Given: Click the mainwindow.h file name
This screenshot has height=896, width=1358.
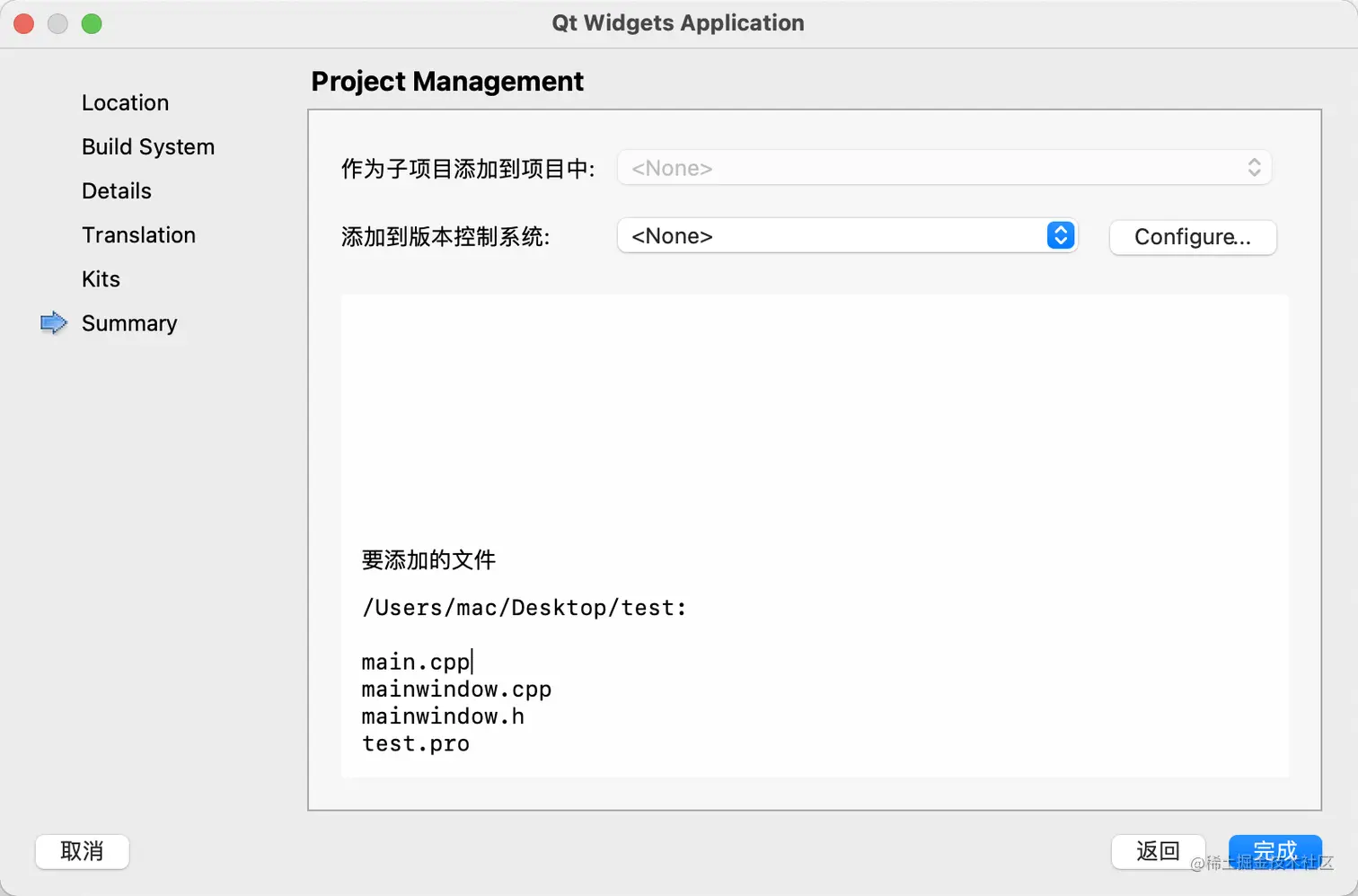Looking at the screenshot, I should (x=443, y=716).
